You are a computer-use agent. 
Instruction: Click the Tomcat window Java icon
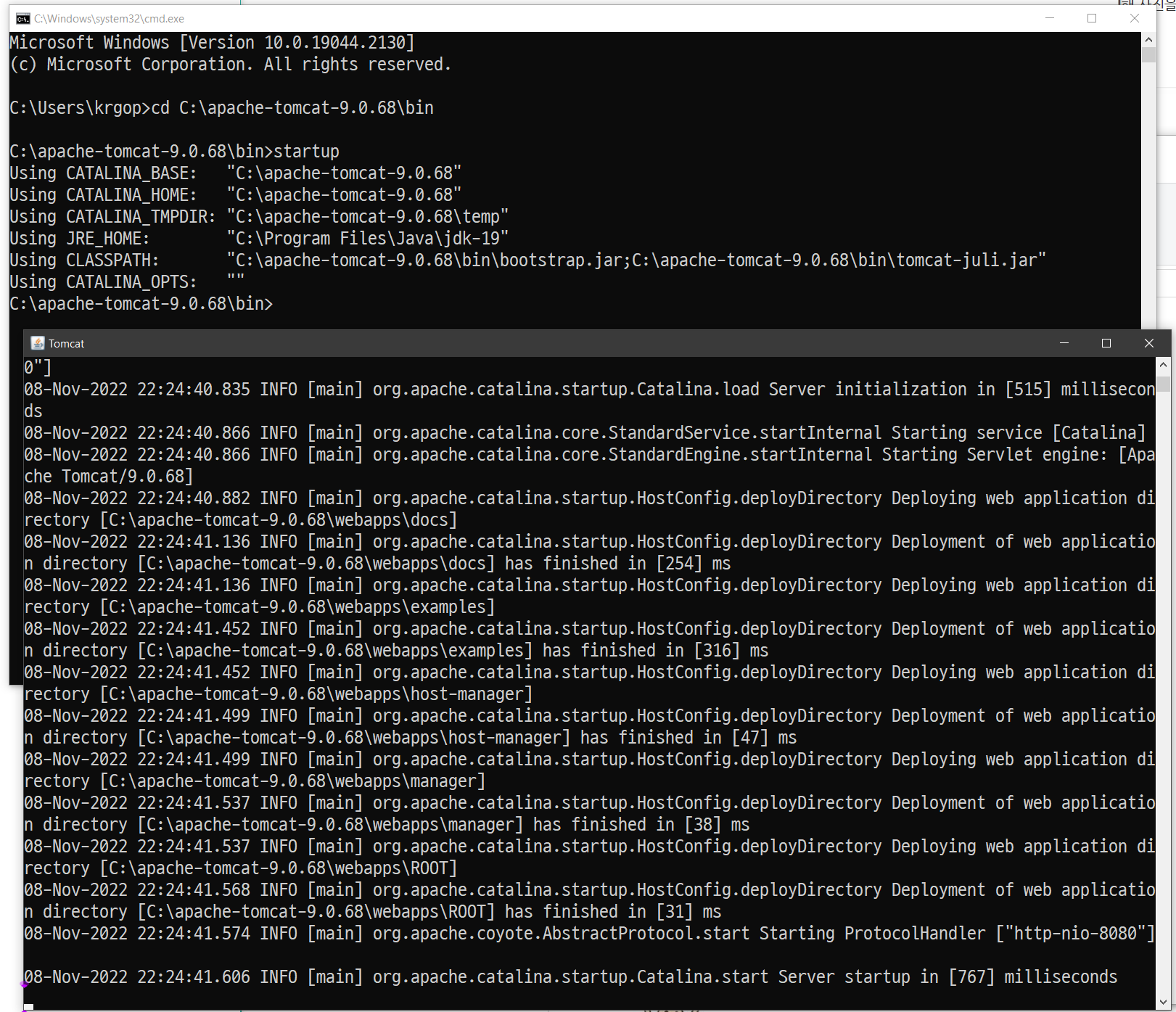pos(38,343)
